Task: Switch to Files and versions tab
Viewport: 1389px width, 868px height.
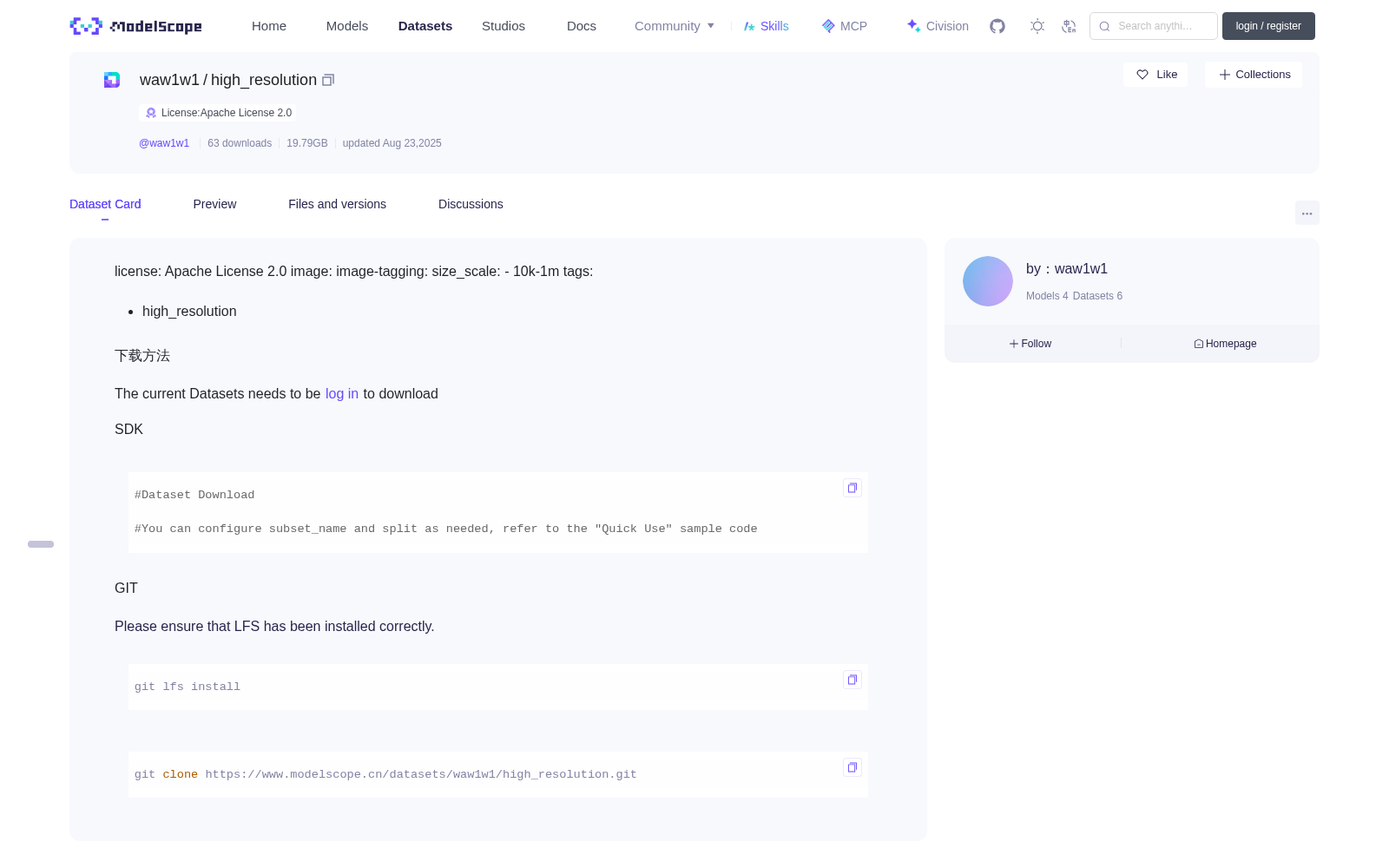Action: coord(337,204)
